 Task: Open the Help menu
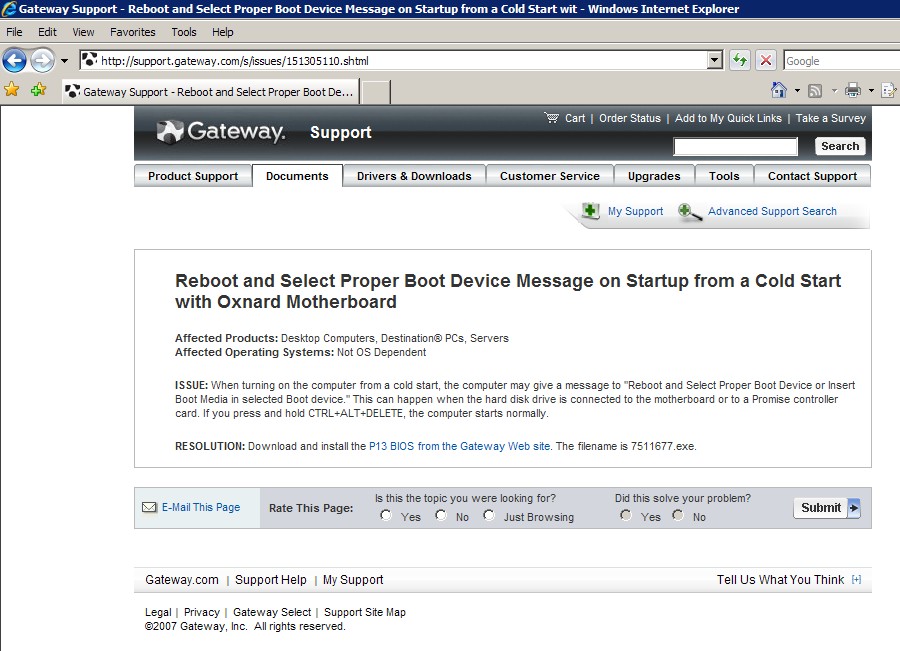(223, 32)
